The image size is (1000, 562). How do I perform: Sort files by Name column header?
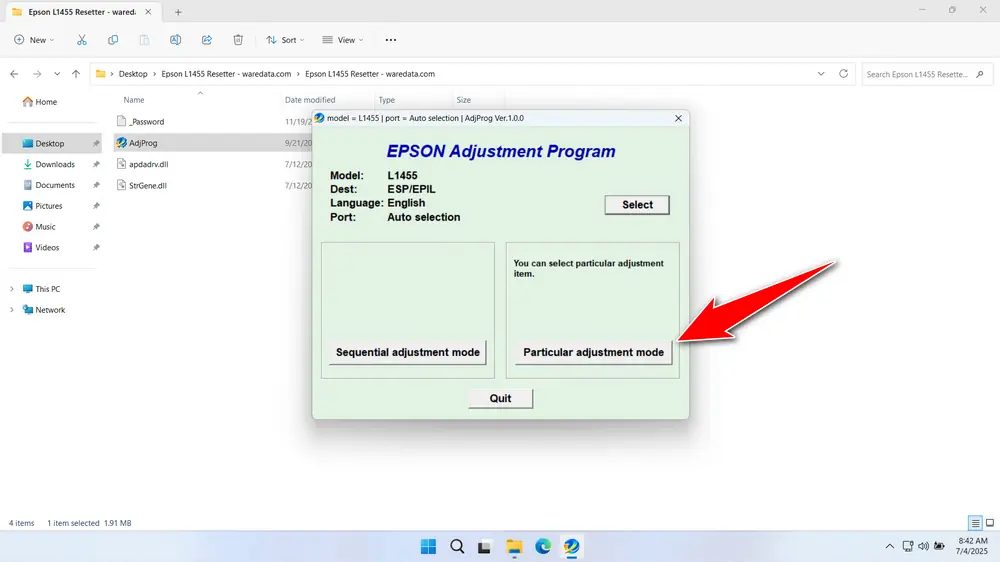click(x=134, y=100)
